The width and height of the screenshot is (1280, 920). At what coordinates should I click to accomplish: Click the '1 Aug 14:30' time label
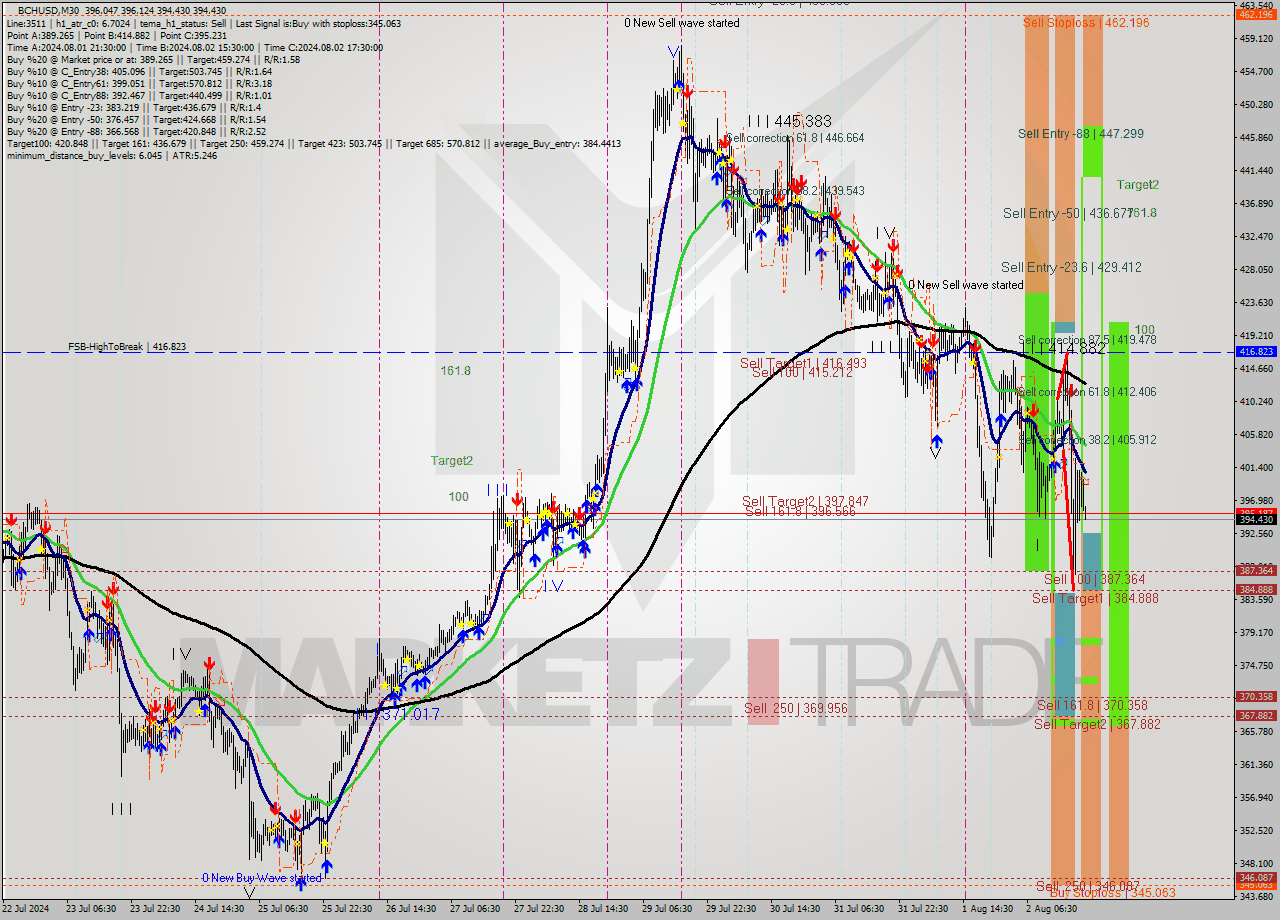click(x=987, y=909)
